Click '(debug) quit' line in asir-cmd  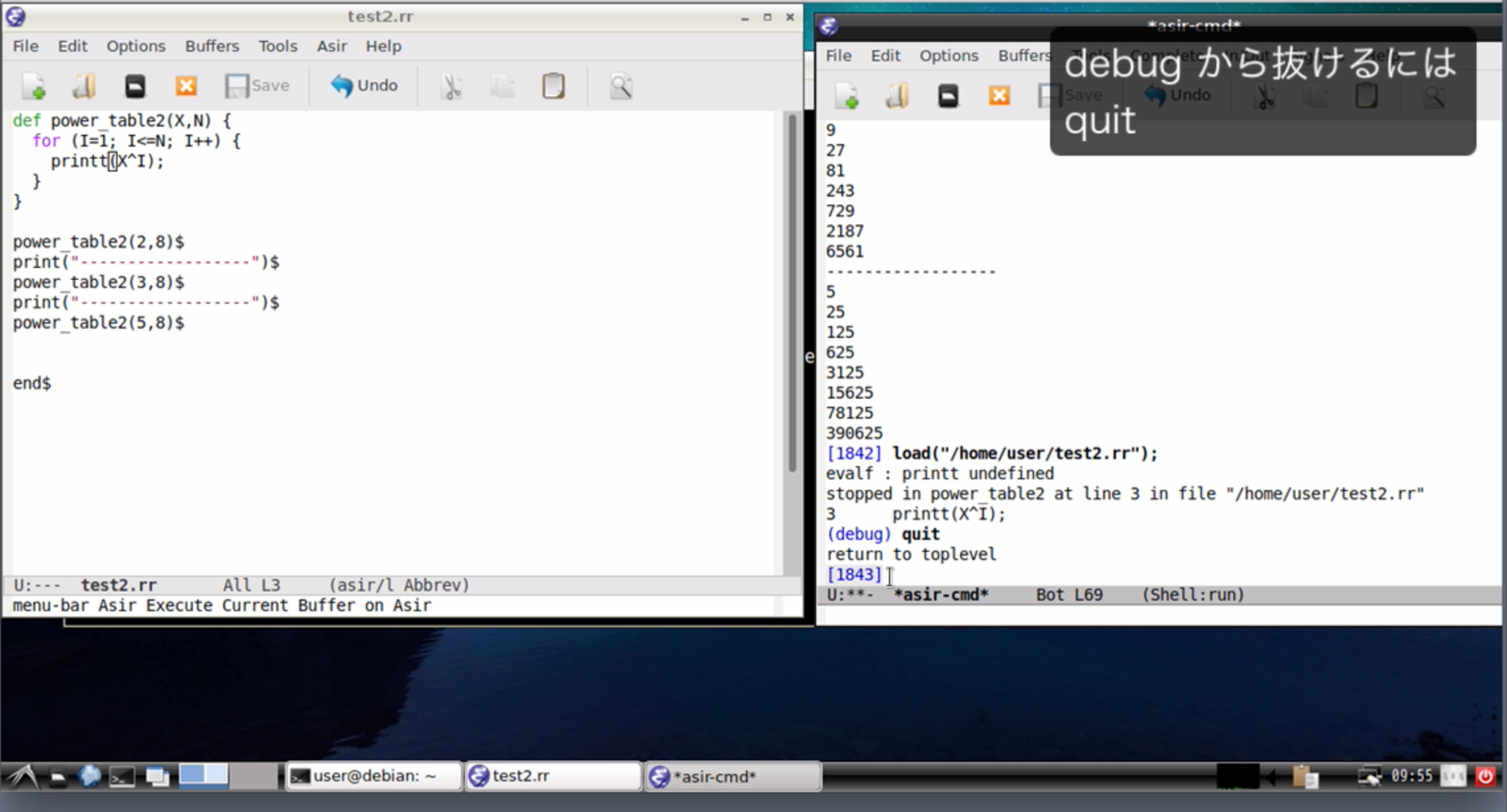pos(882,534)
